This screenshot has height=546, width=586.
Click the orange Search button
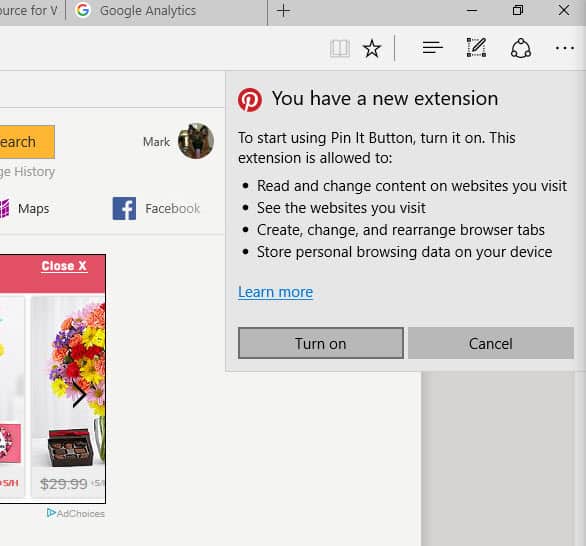[27, 142]
